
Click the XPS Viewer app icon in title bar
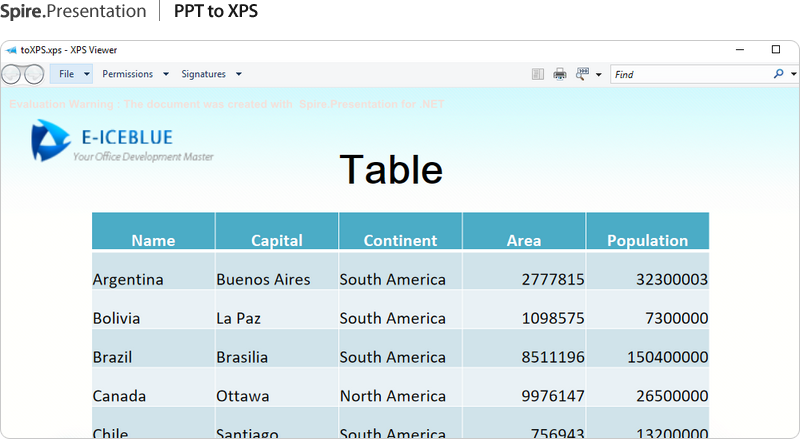pyautogui.click(x=11, y=49)
